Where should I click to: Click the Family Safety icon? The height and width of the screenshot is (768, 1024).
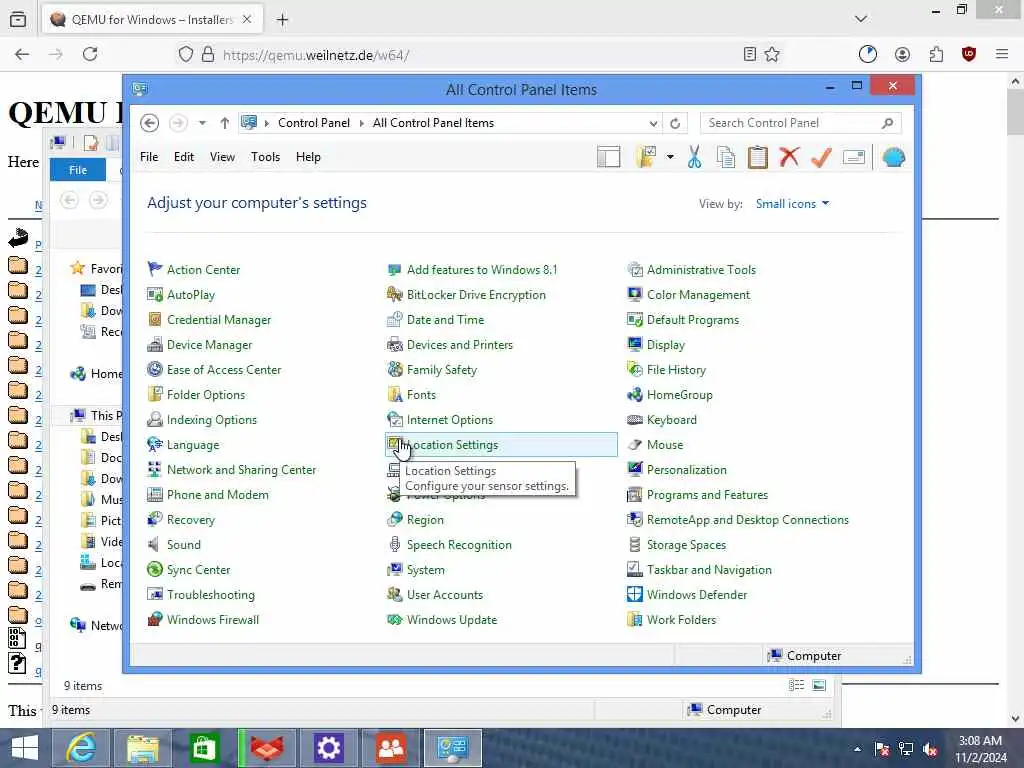click(394, 370)
